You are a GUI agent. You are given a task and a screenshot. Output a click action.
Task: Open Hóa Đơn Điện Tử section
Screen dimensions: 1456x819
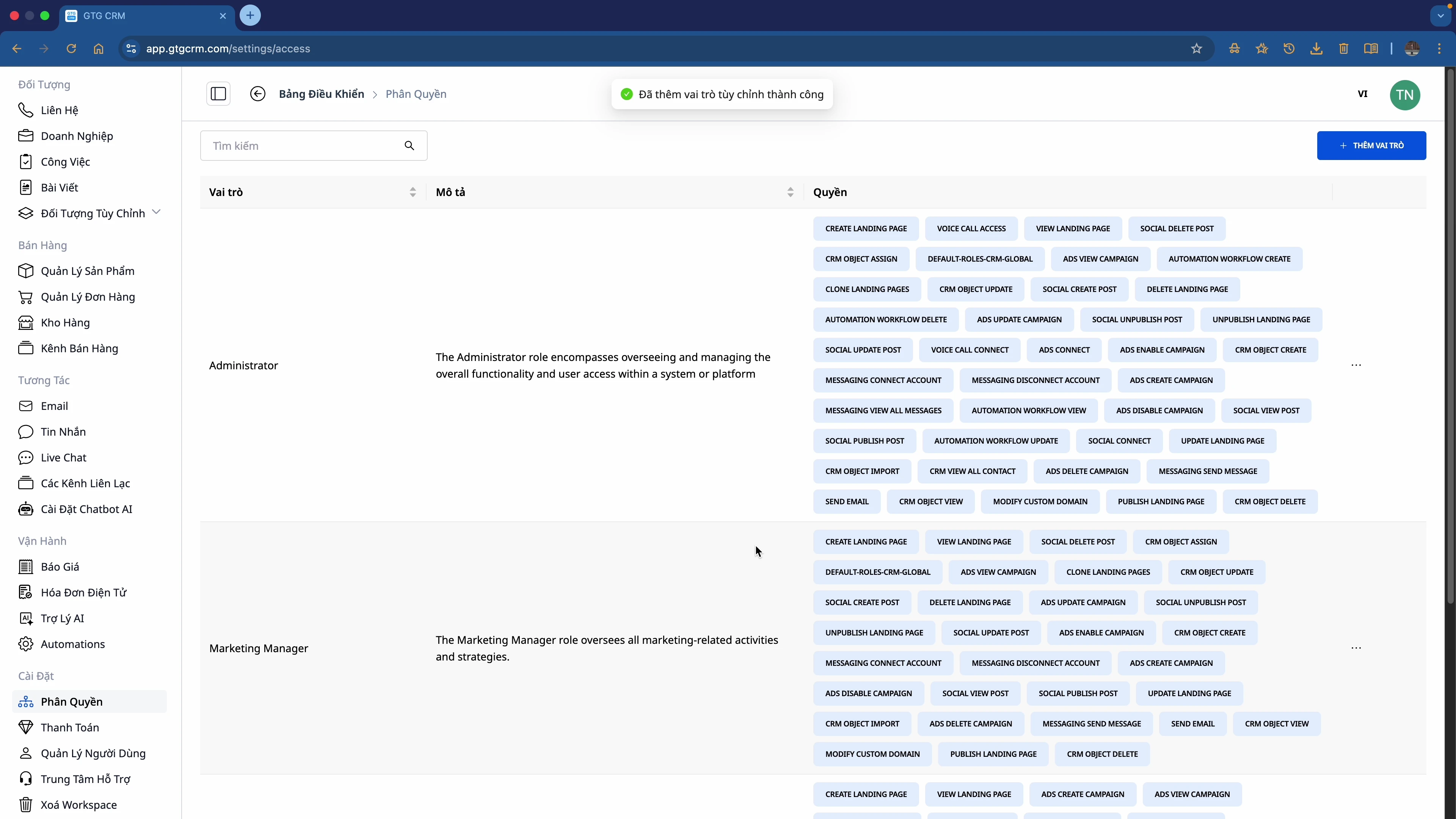pos(83,592)
